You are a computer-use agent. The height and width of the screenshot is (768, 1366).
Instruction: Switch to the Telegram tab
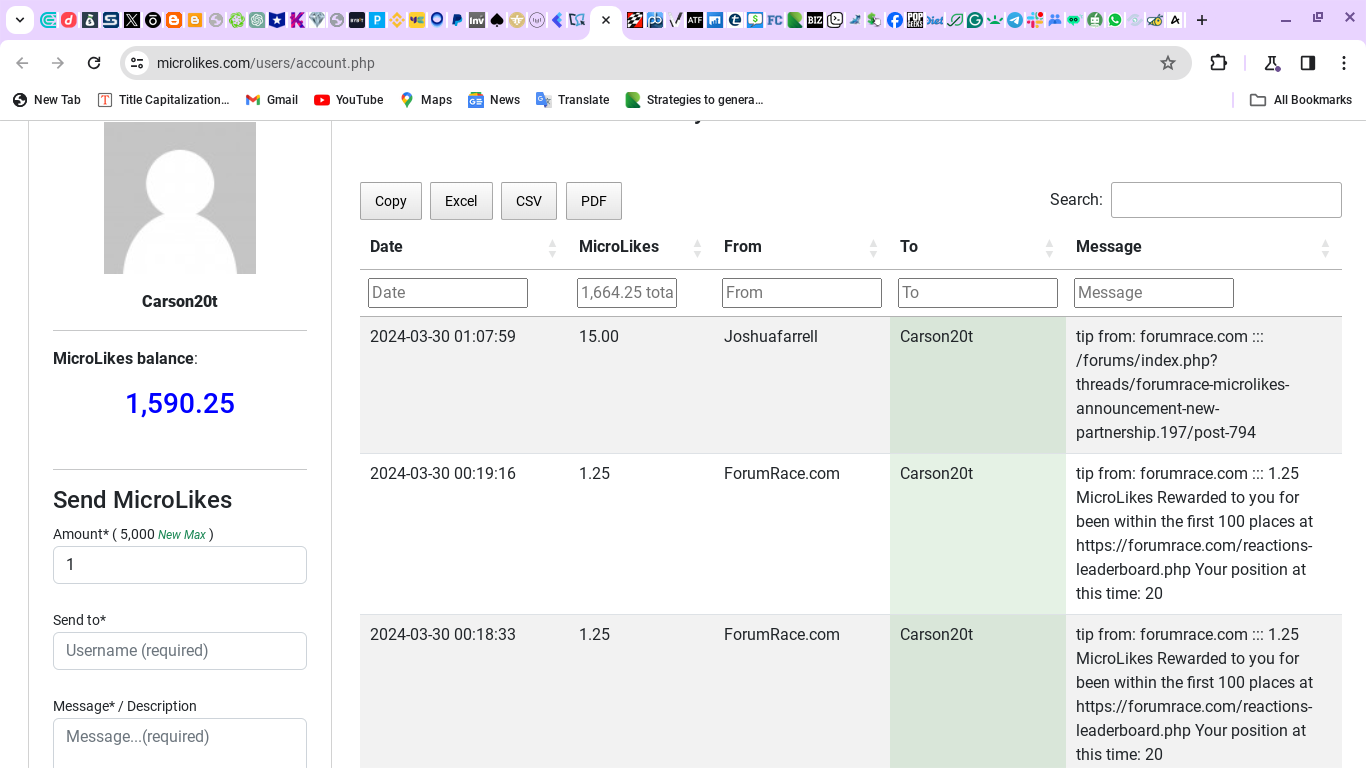[x=1014, y=20]
